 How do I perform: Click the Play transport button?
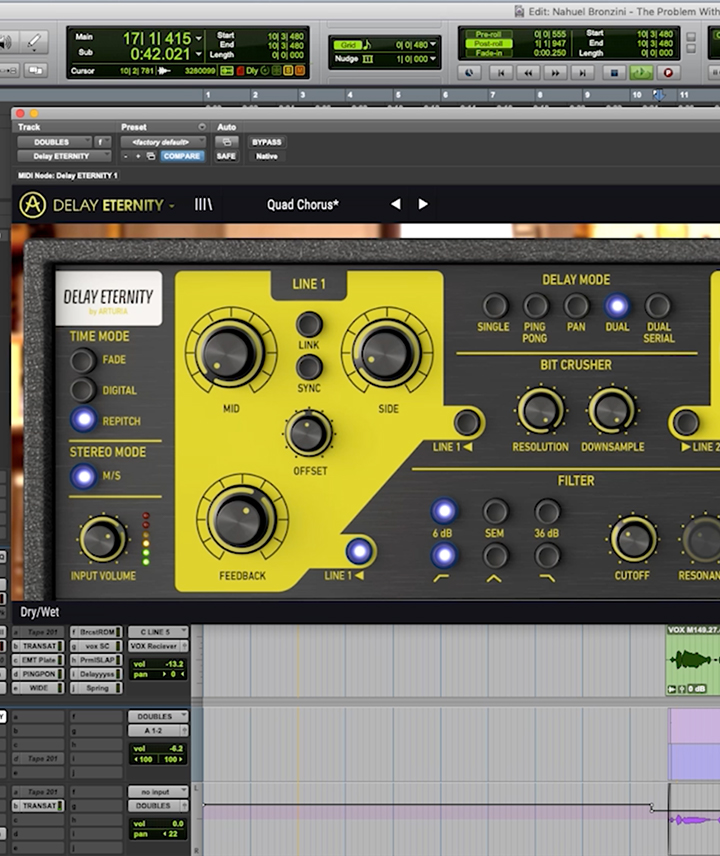[641, 72]
